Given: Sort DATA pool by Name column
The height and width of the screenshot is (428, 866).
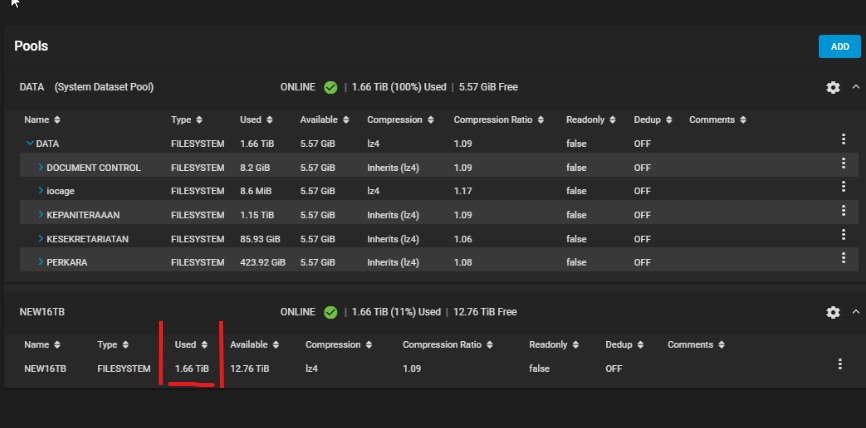Looking at the screenshot, I should [42, 120].
